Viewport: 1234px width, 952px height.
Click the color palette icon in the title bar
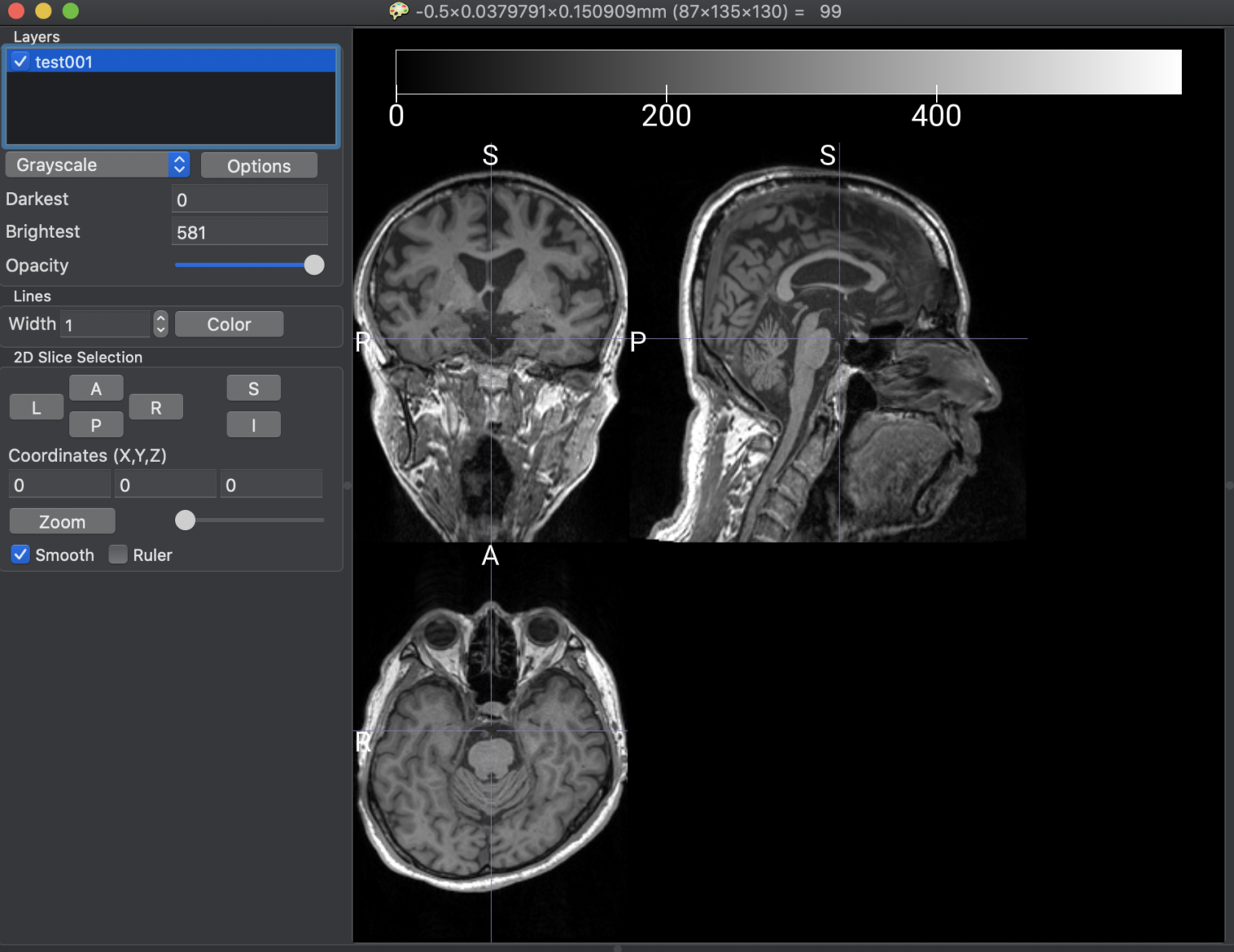pos(398,11)
